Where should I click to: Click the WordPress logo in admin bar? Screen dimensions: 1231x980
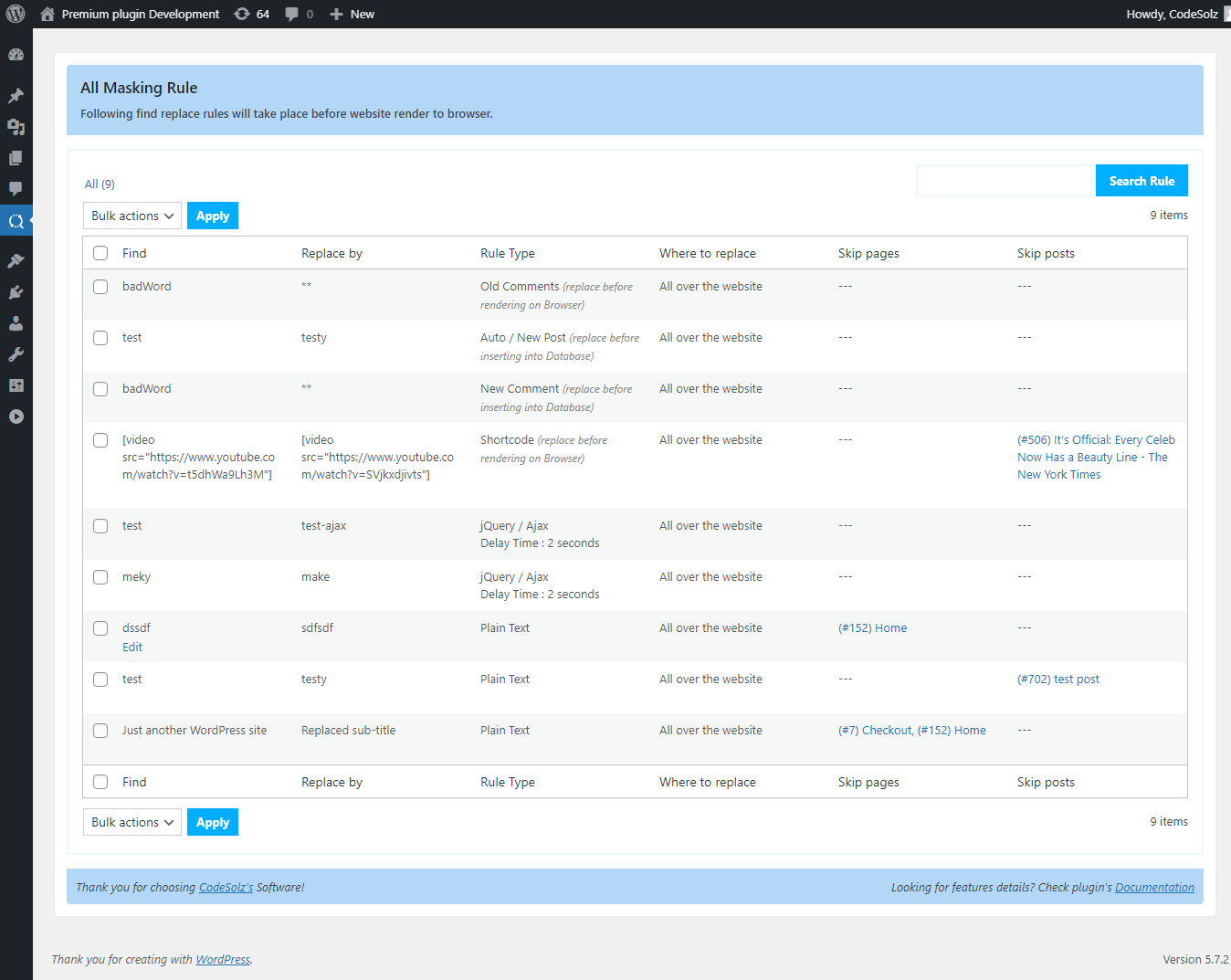pos(16,14)
